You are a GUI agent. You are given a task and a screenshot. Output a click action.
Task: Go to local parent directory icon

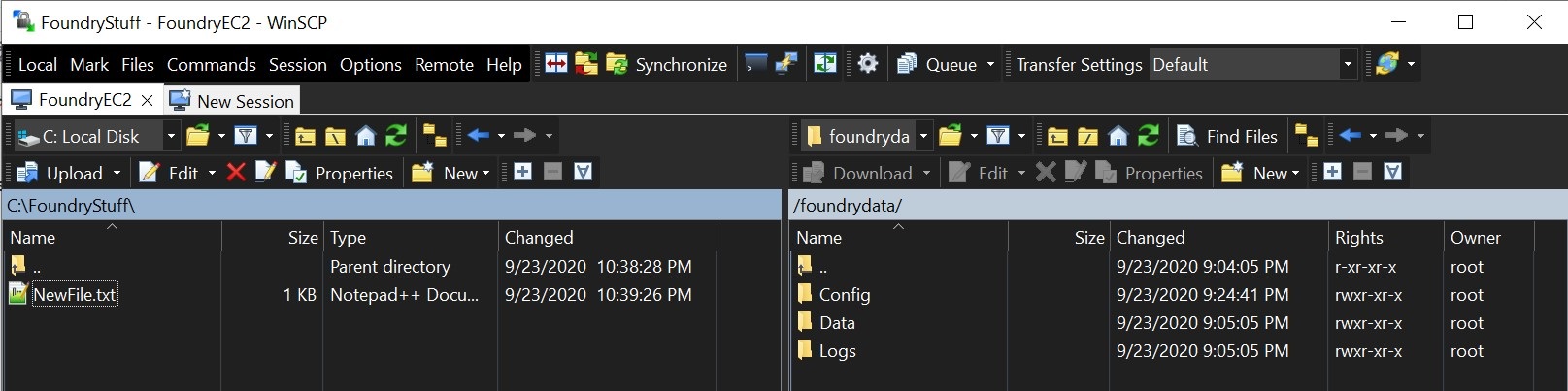(x=305, y=136)
